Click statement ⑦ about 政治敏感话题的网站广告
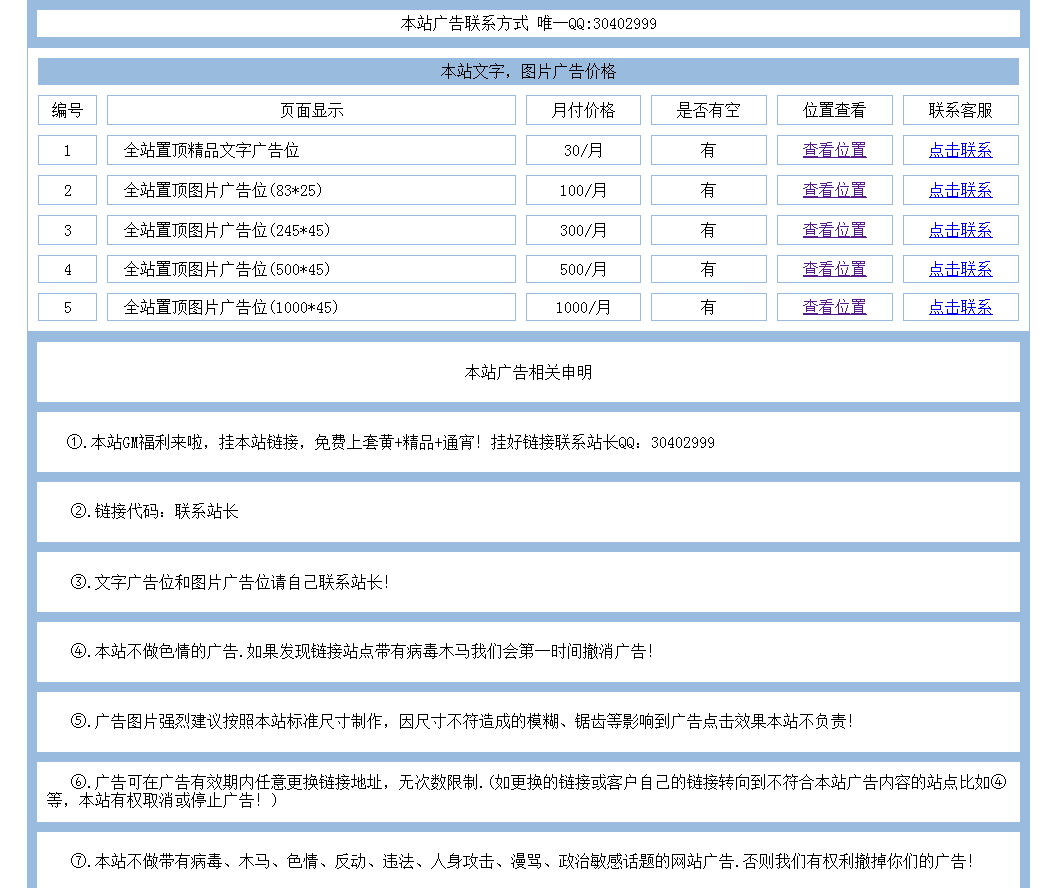Image resolution: width=1054 pixels, height=888 pixels. (528, 860)
